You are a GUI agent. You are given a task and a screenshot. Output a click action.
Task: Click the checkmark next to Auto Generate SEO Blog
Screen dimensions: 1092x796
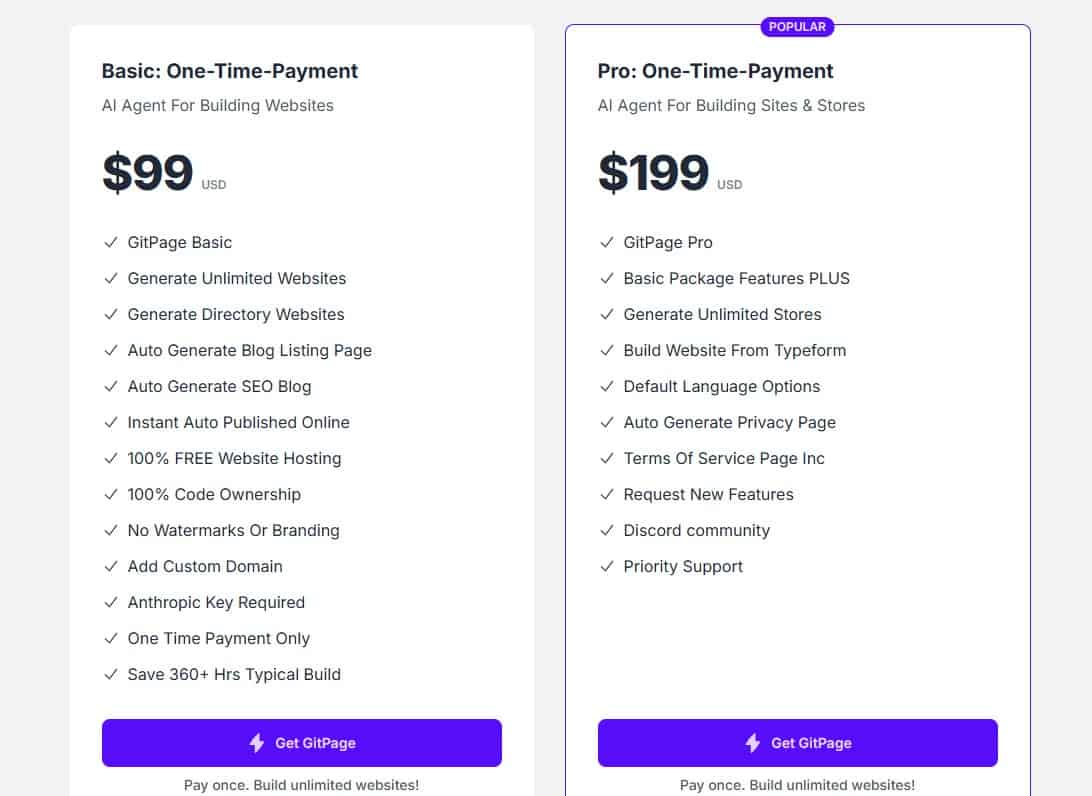pyautogui.click(x=111, y=386)
